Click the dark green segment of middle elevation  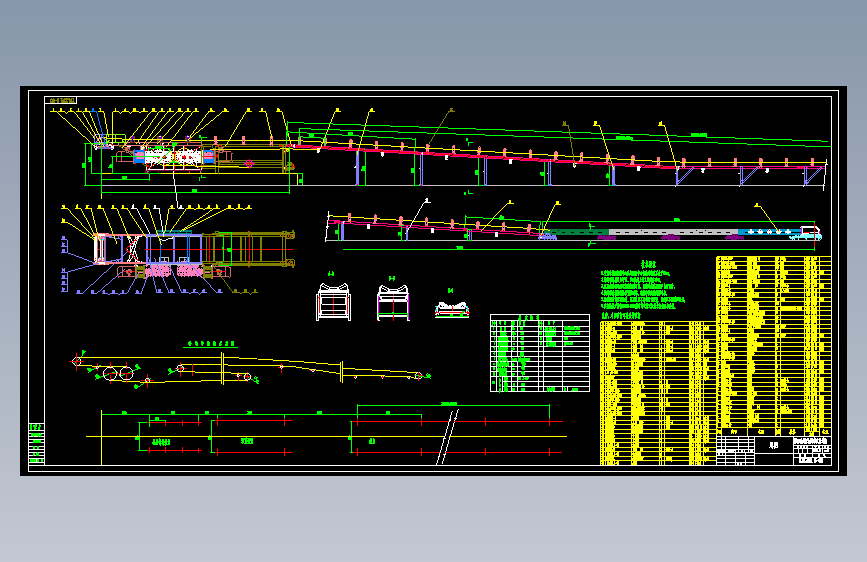point(578,232)
